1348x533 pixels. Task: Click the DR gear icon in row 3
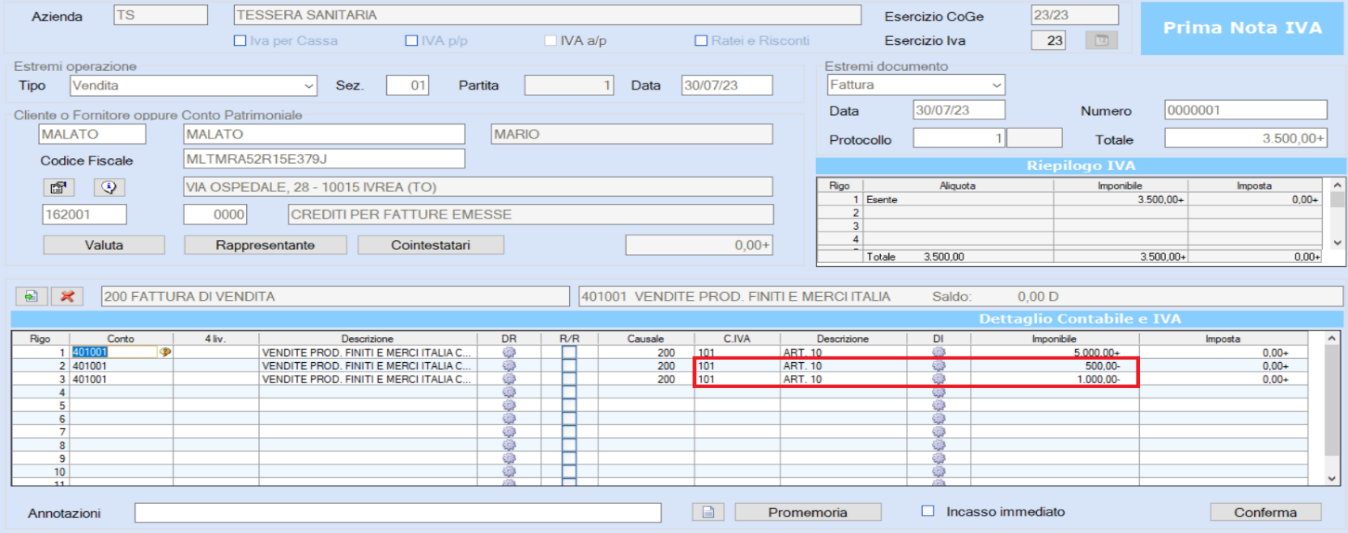click(x=508, y=379)
